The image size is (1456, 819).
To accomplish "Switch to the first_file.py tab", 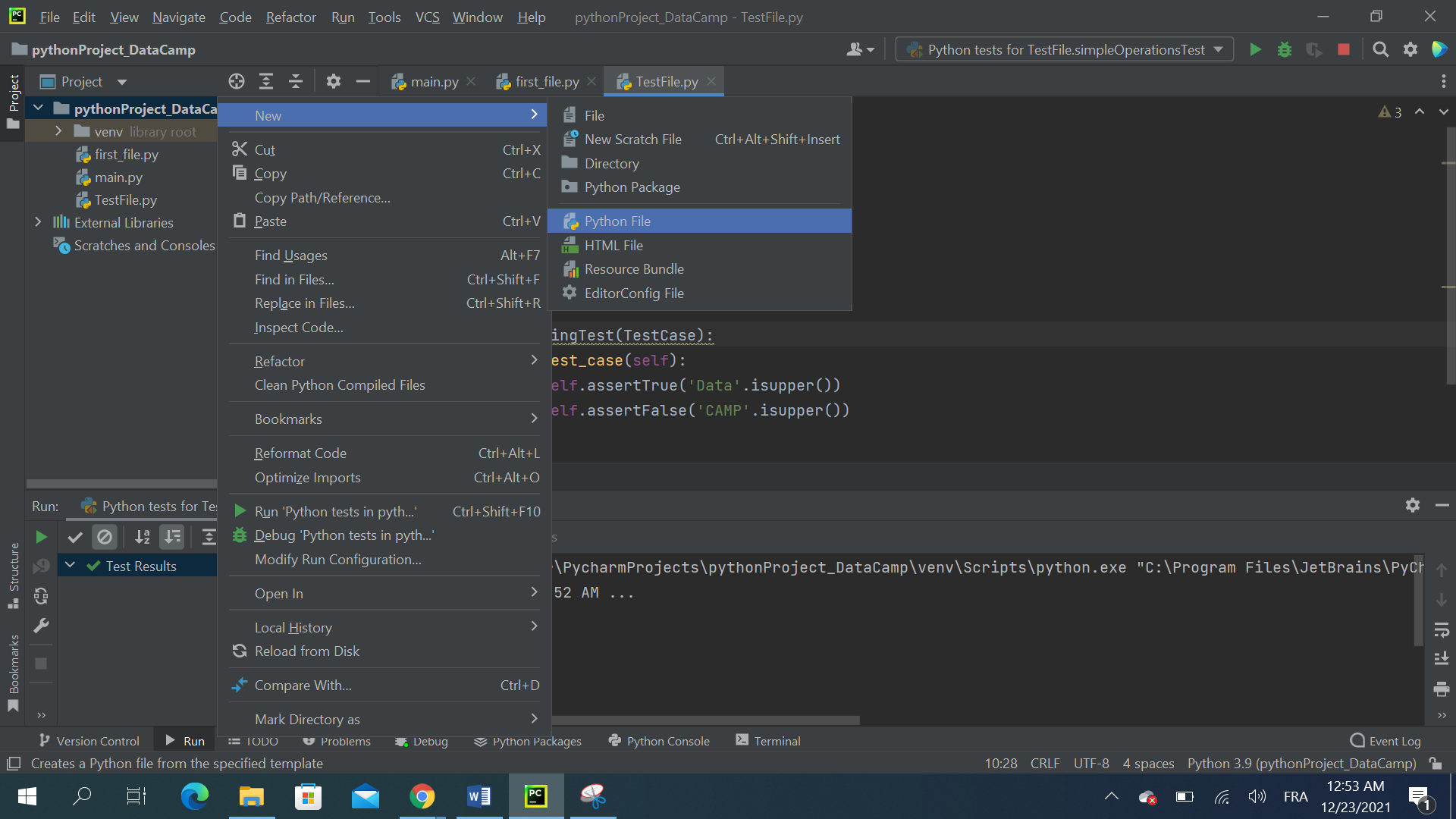I will 544,81.
